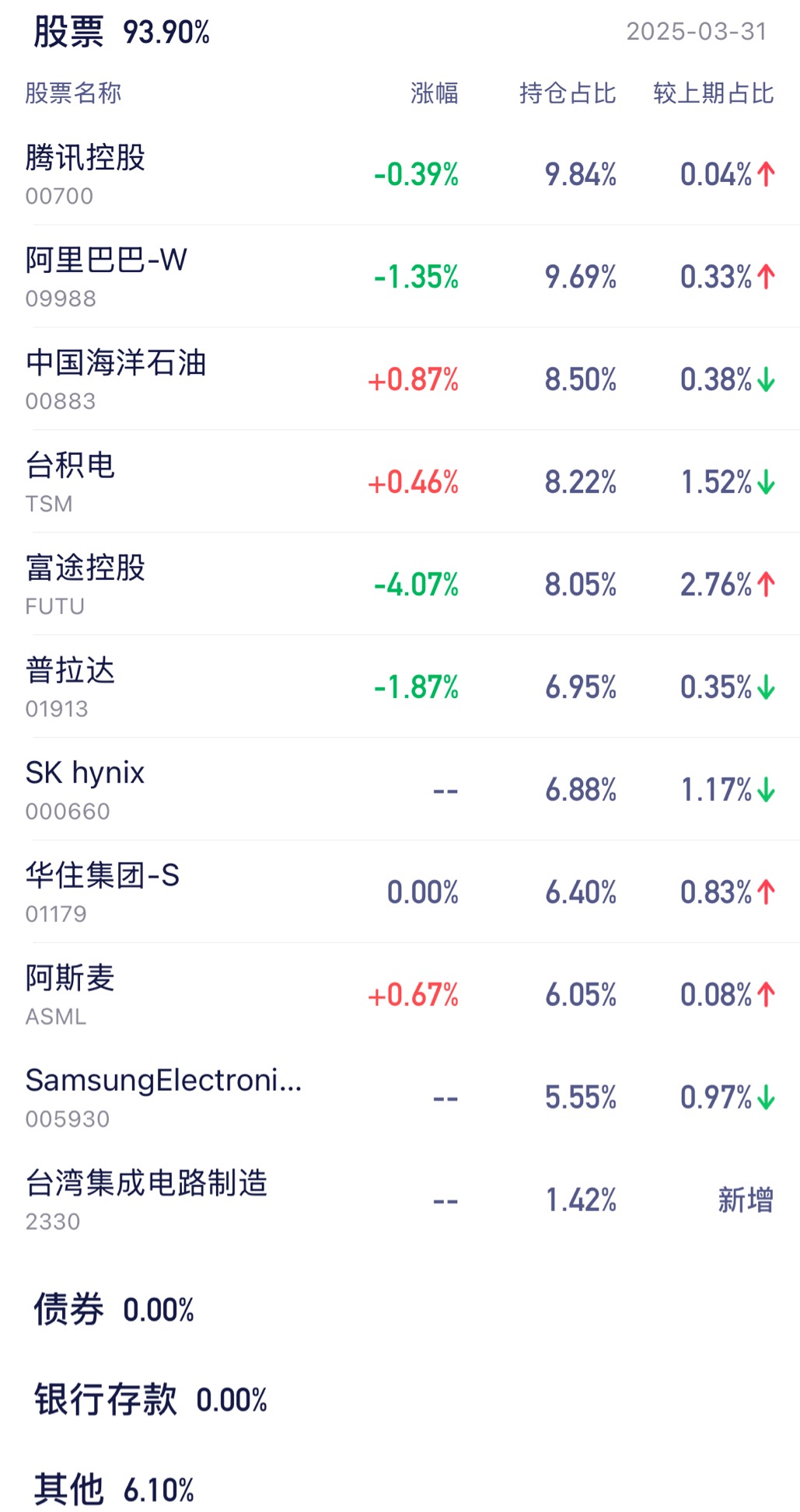
Task: Click the red up arrow beside FUTU 2.76%
Action: coord(766,585)
